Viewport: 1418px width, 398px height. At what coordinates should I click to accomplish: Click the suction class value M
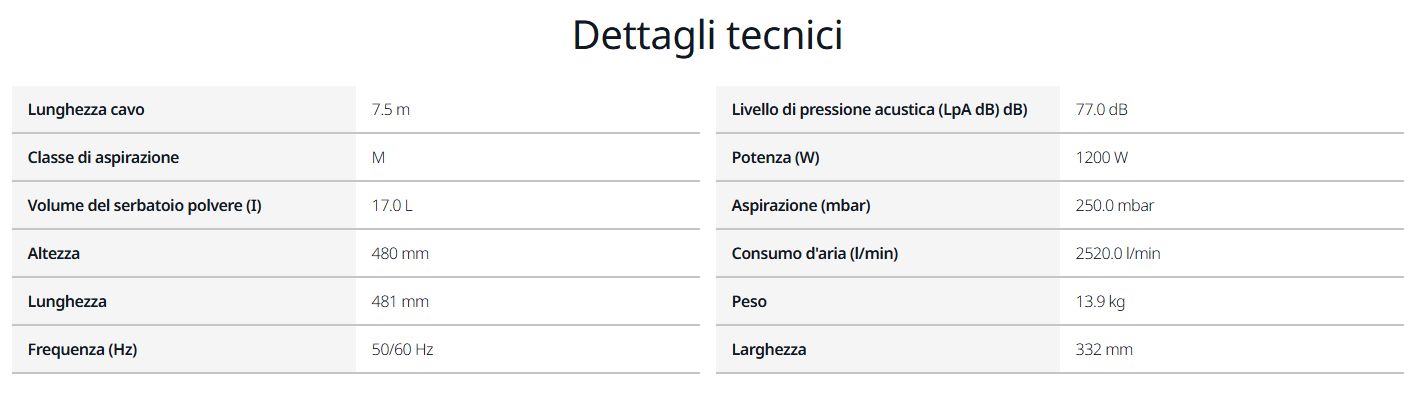(378, 157)
